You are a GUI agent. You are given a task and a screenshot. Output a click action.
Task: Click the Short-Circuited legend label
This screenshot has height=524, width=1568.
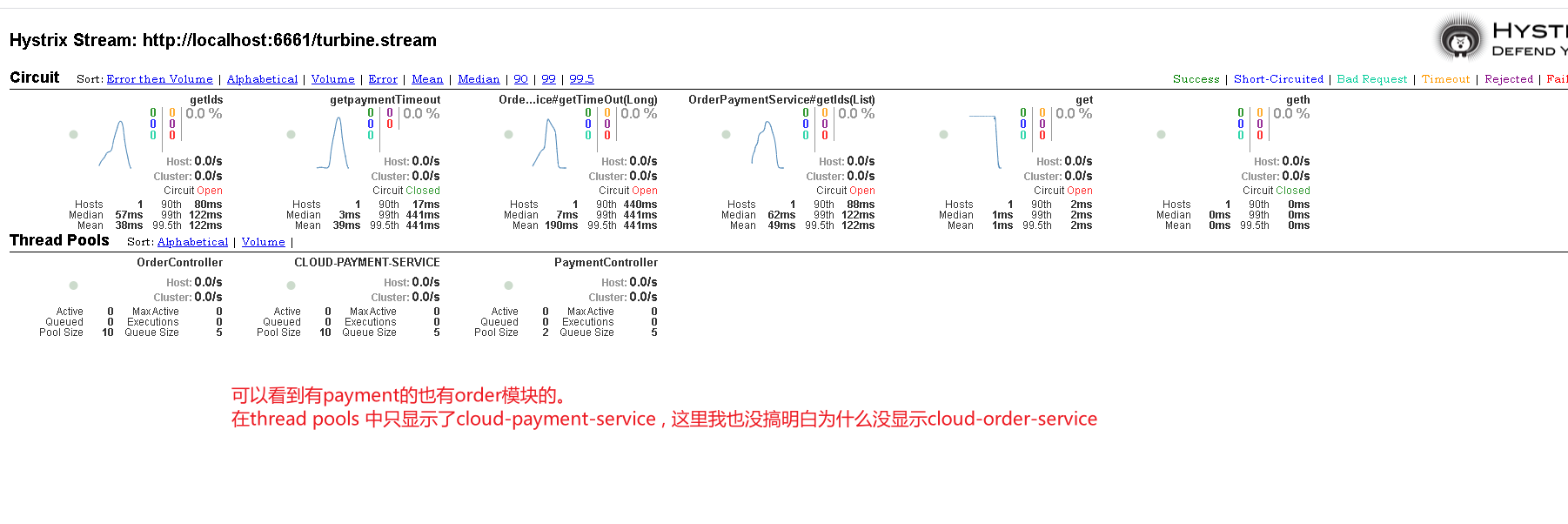(x=1278, y=79)
